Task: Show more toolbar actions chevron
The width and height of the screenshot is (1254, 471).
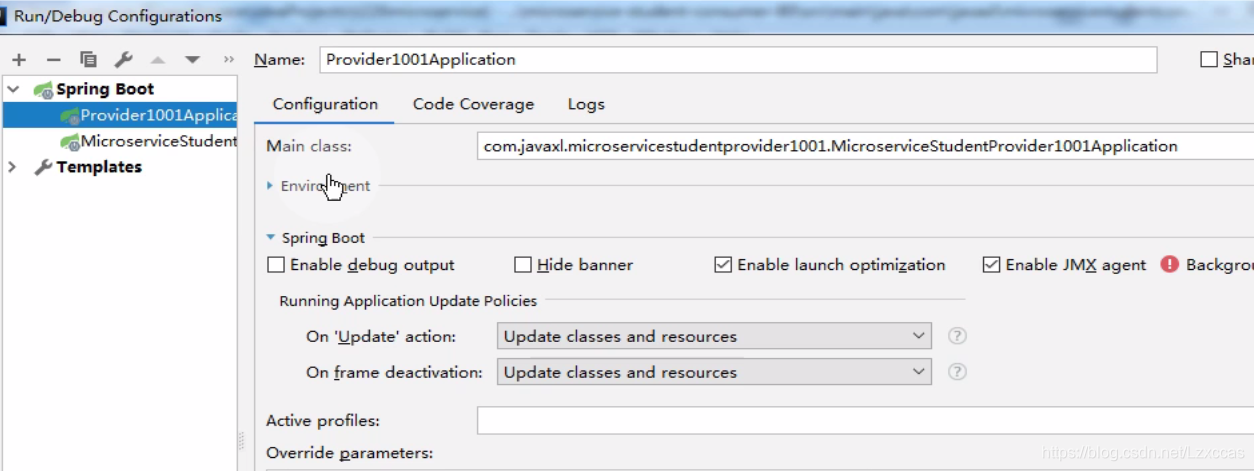Action: pos(228,60)
